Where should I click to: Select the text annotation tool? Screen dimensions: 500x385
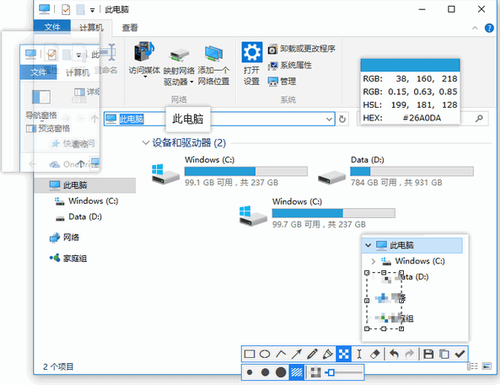359,354
